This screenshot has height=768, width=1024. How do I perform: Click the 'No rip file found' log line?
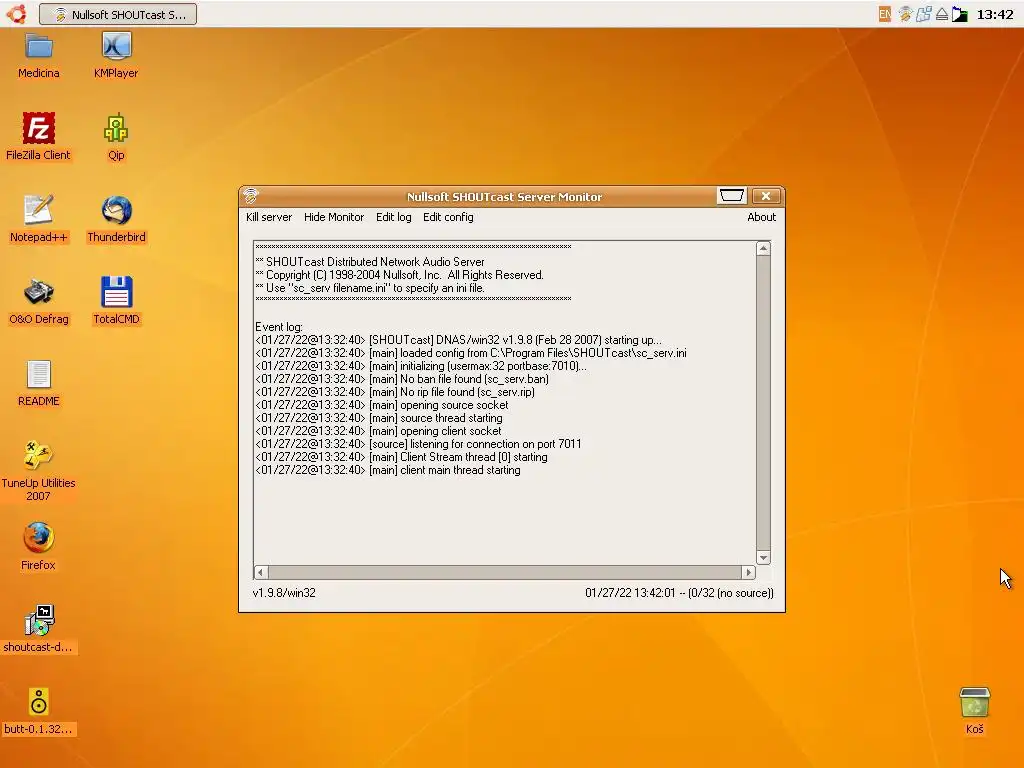pos(394,392)
